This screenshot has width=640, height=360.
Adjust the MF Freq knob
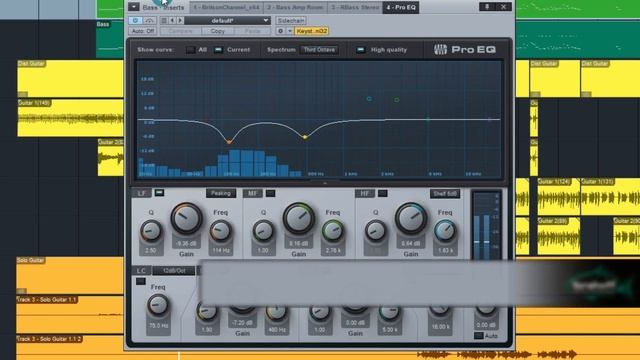point(333,231)
